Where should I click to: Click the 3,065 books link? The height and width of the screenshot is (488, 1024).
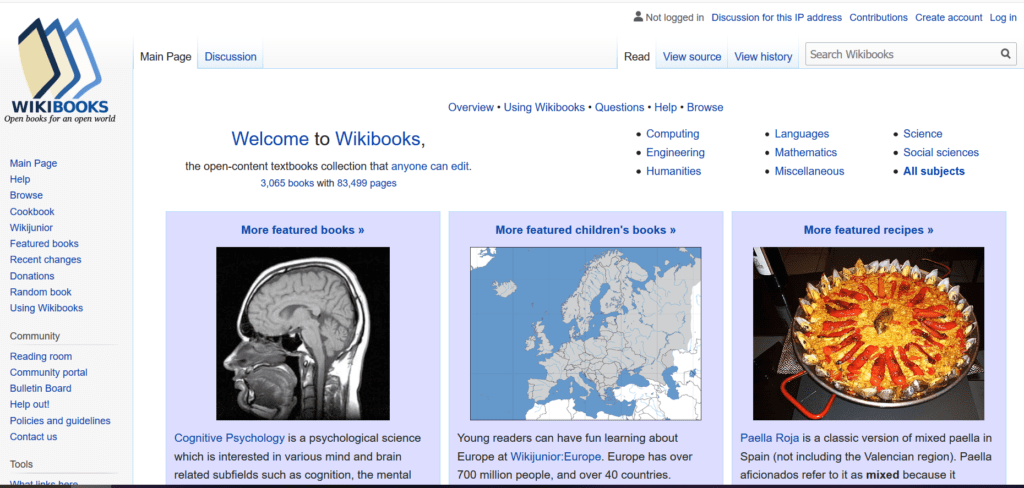pyautogui.click(x=287, y=184)
